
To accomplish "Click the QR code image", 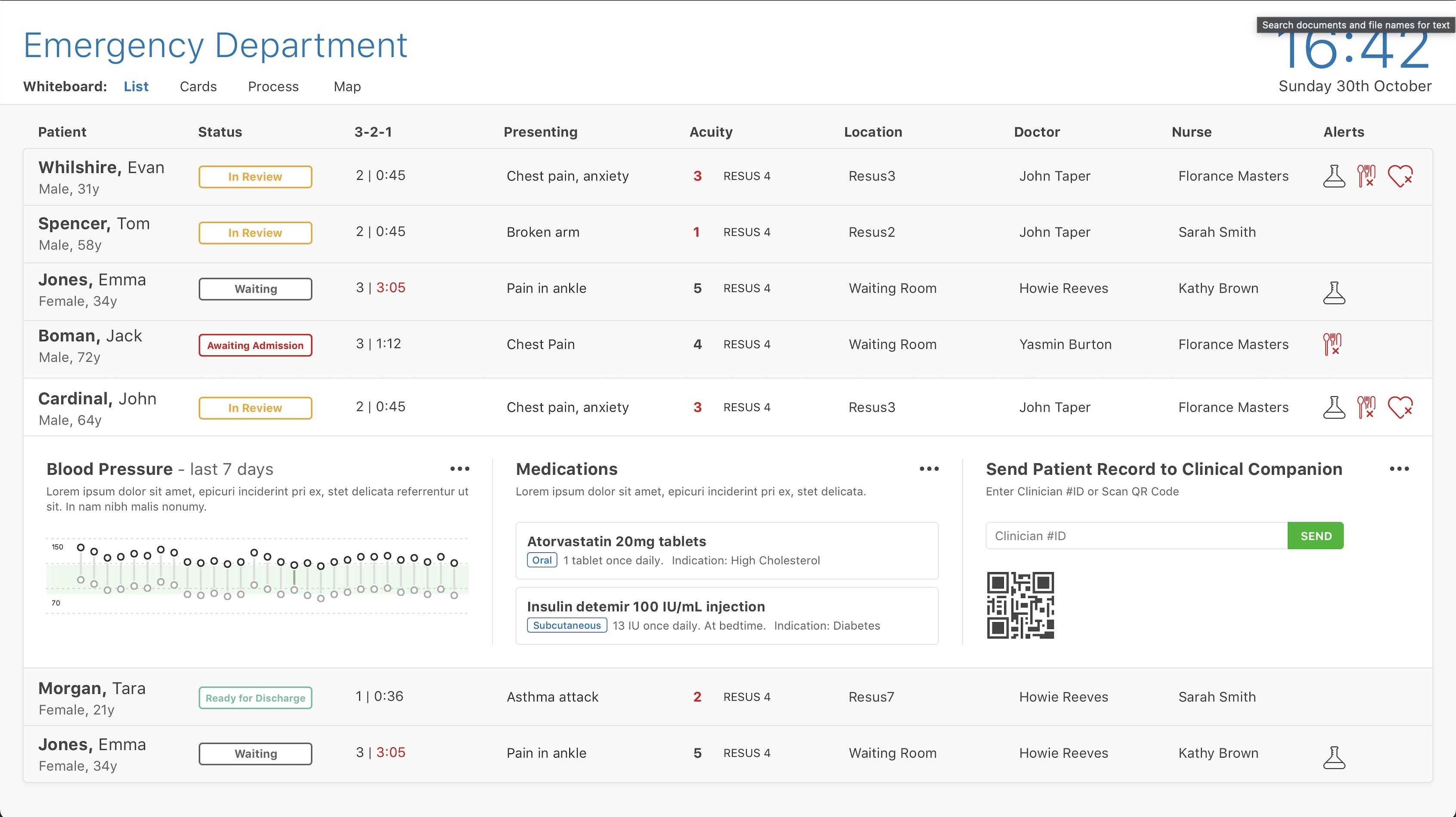I will pos(1020,605).
